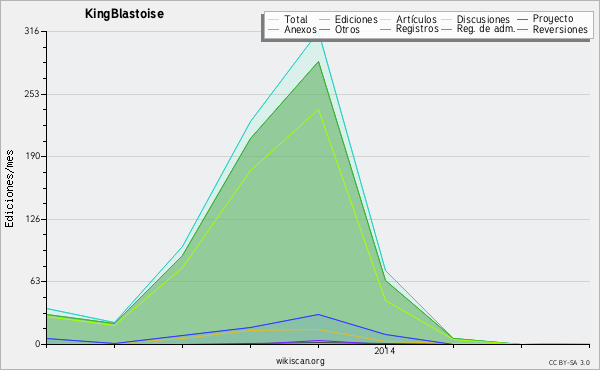Click the red Reversiones legend line swatch
The image size is (600, 370).
point(523,29)
